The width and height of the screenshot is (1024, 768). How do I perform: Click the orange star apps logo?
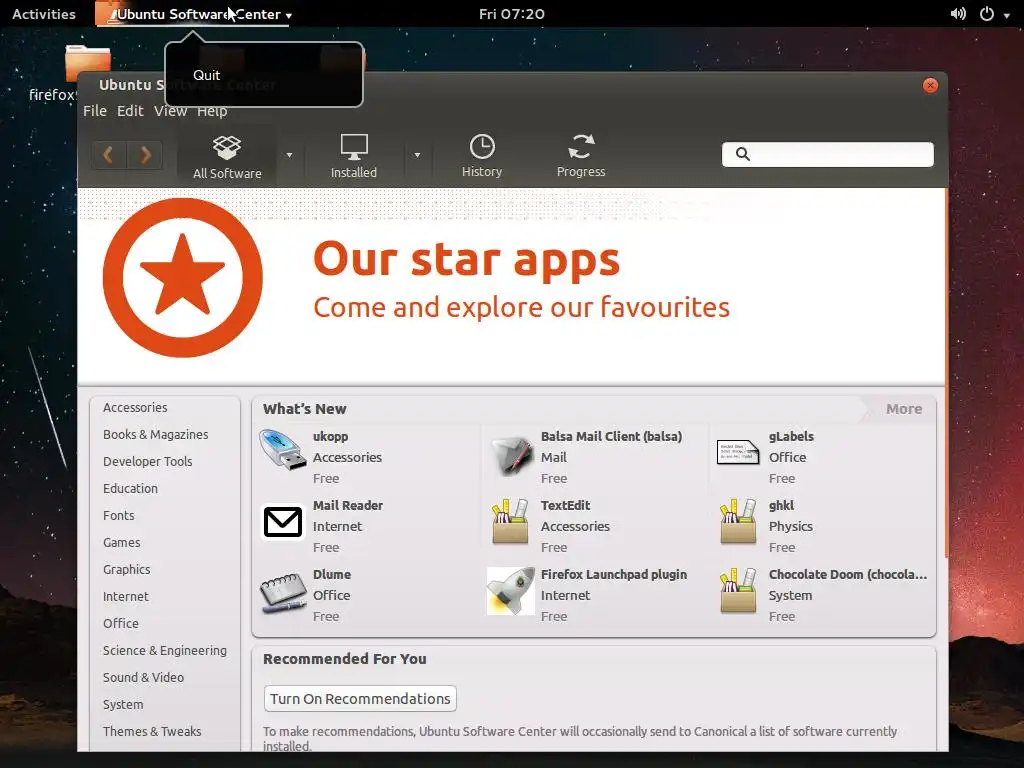point(183,278)
